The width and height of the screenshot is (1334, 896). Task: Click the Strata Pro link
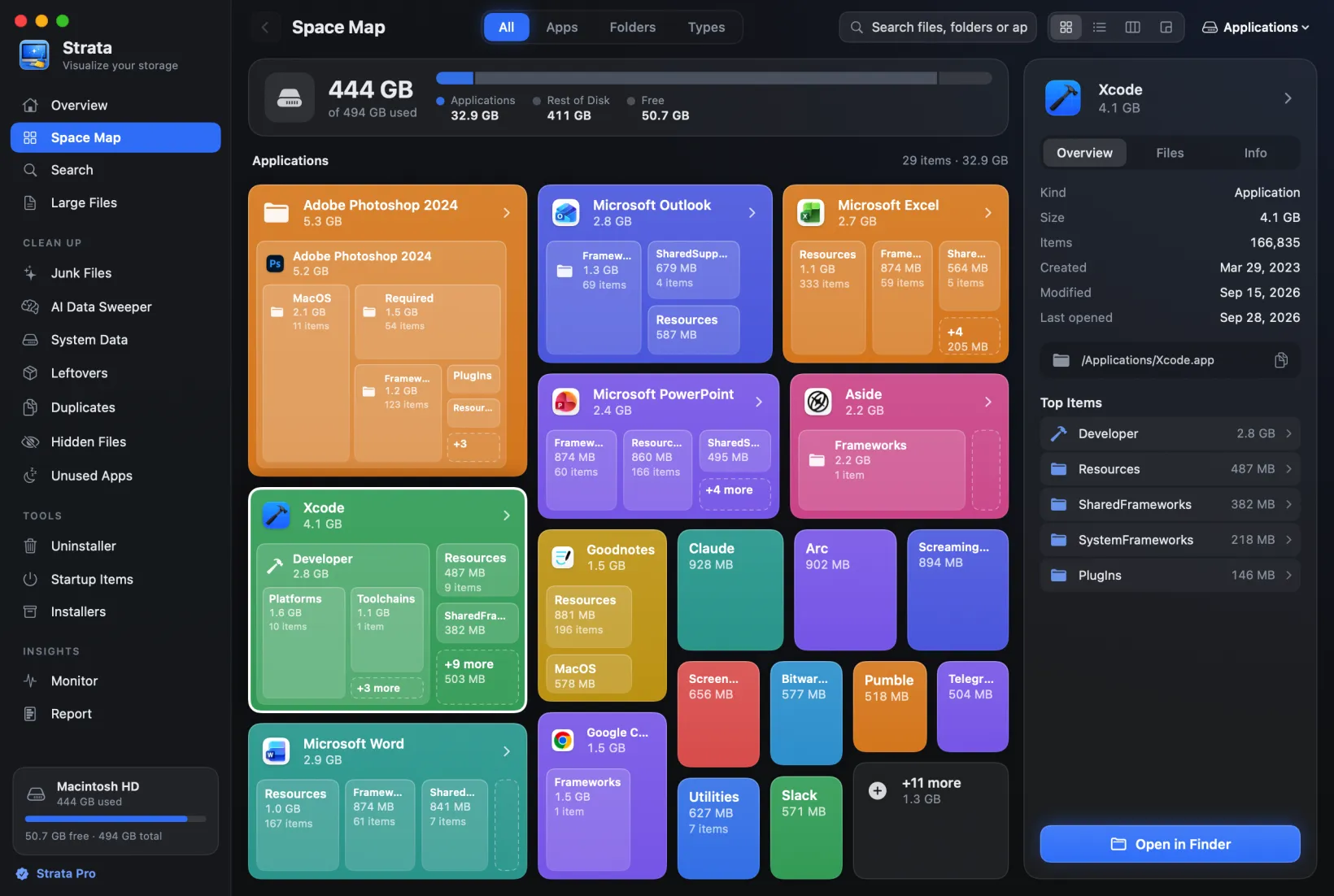pyautogui.click(x=56, y=873)
